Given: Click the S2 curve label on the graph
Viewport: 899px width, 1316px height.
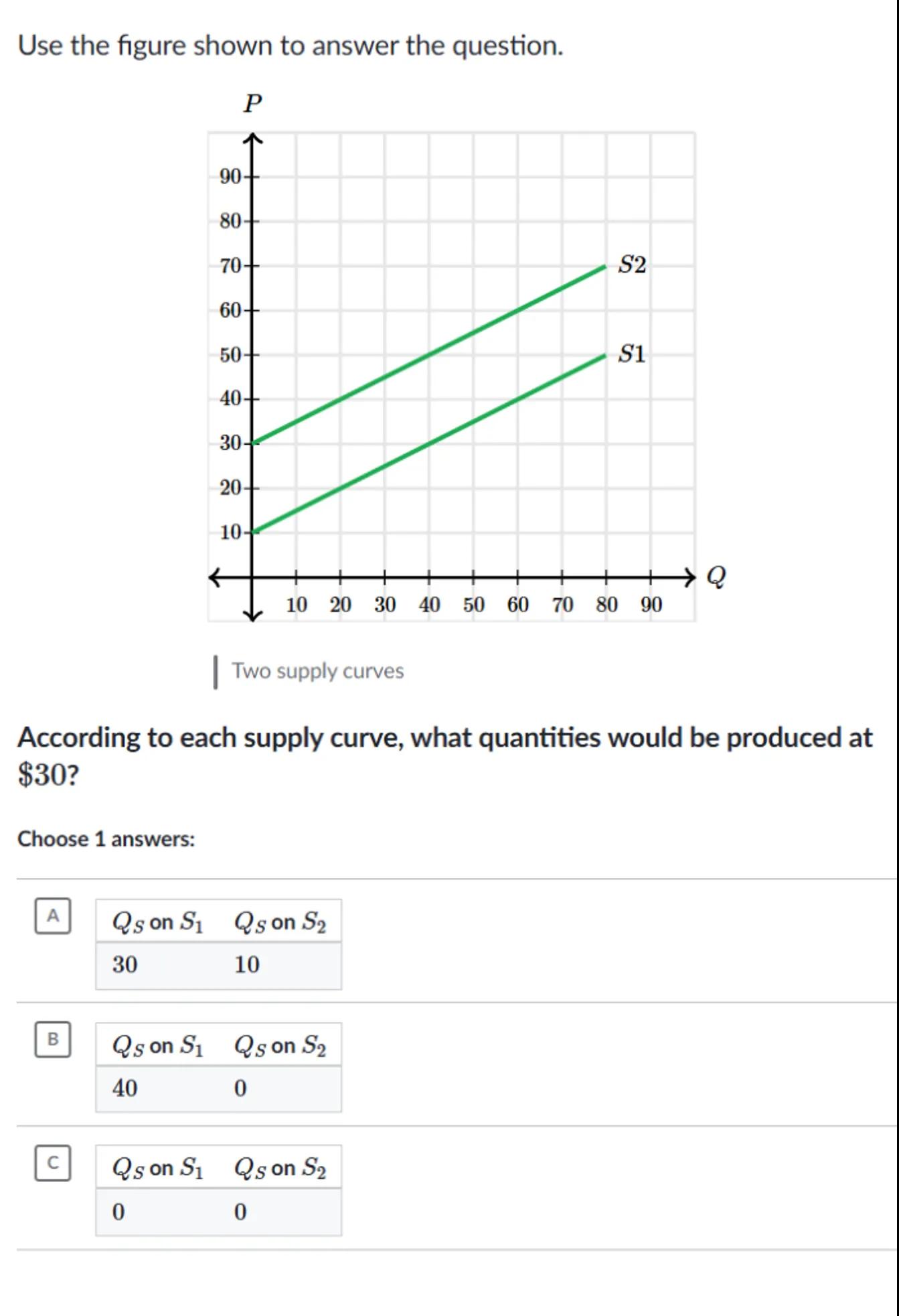Looking at the screenshot, I should coord(632,265).
